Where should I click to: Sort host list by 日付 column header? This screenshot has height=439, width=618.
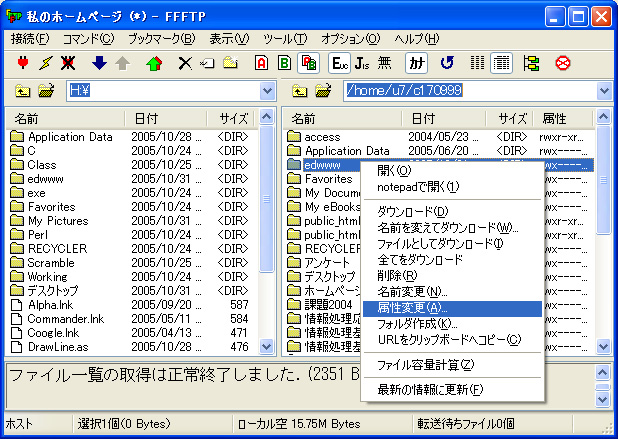(x=443, y=119)
